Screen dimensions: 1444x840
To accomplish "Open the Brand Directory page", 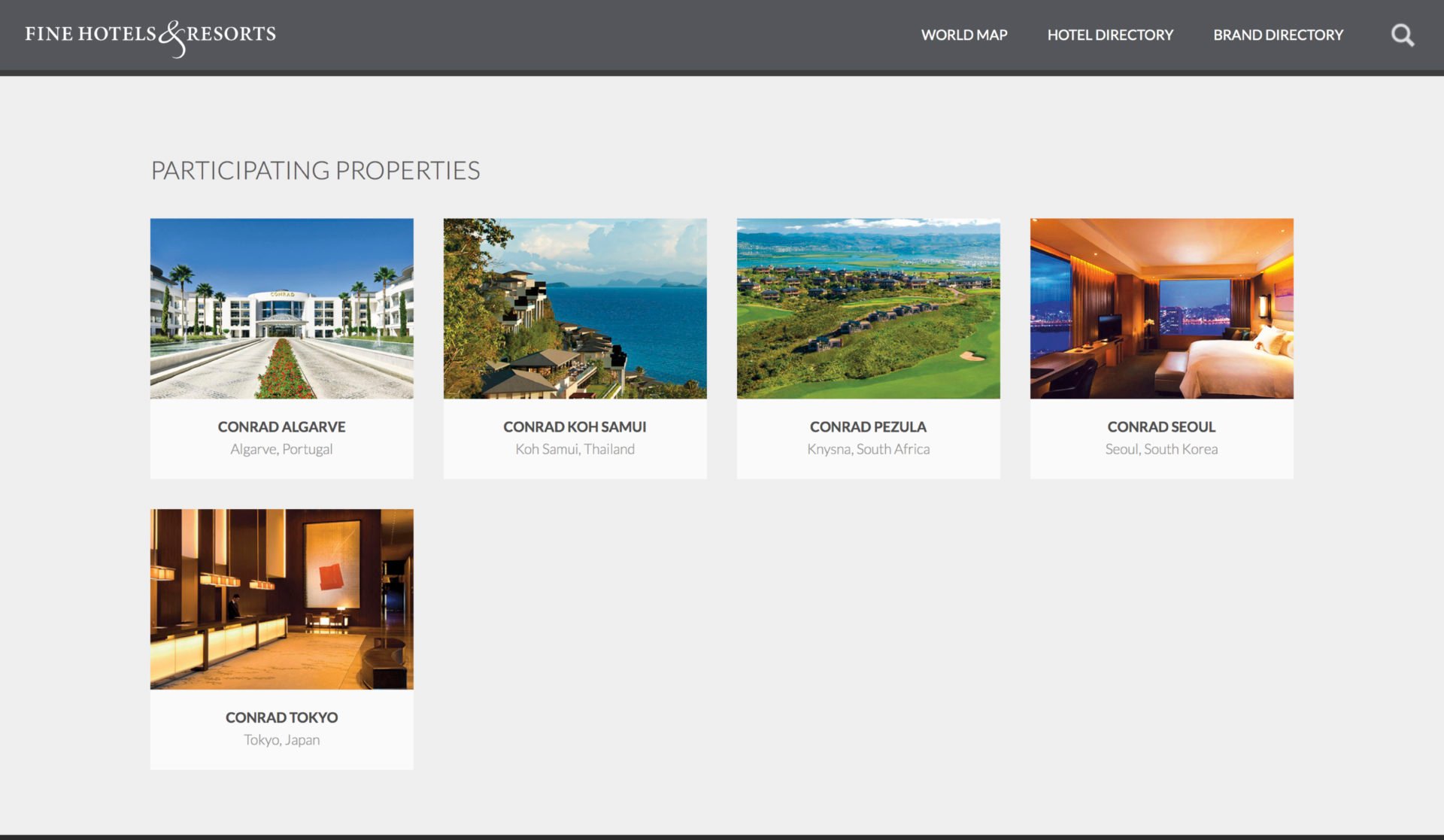I will click(1278, 35).
